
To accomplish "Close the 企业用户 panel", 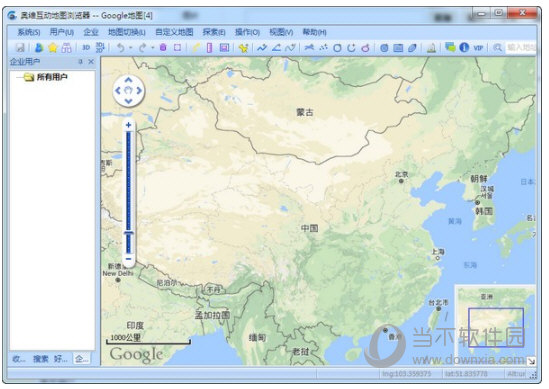I will click(x=91, y=62).
